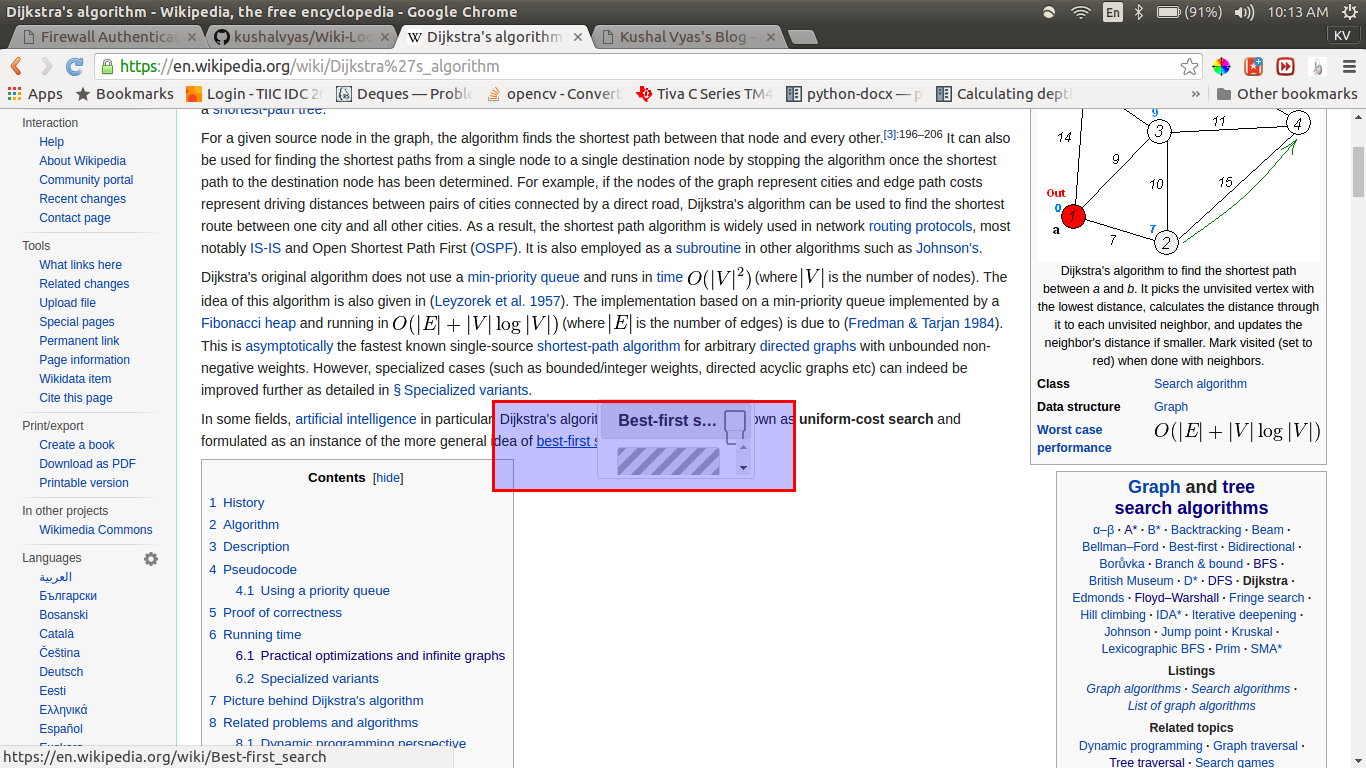Hide the Contents table via [hide]

(x=388, y=478)
